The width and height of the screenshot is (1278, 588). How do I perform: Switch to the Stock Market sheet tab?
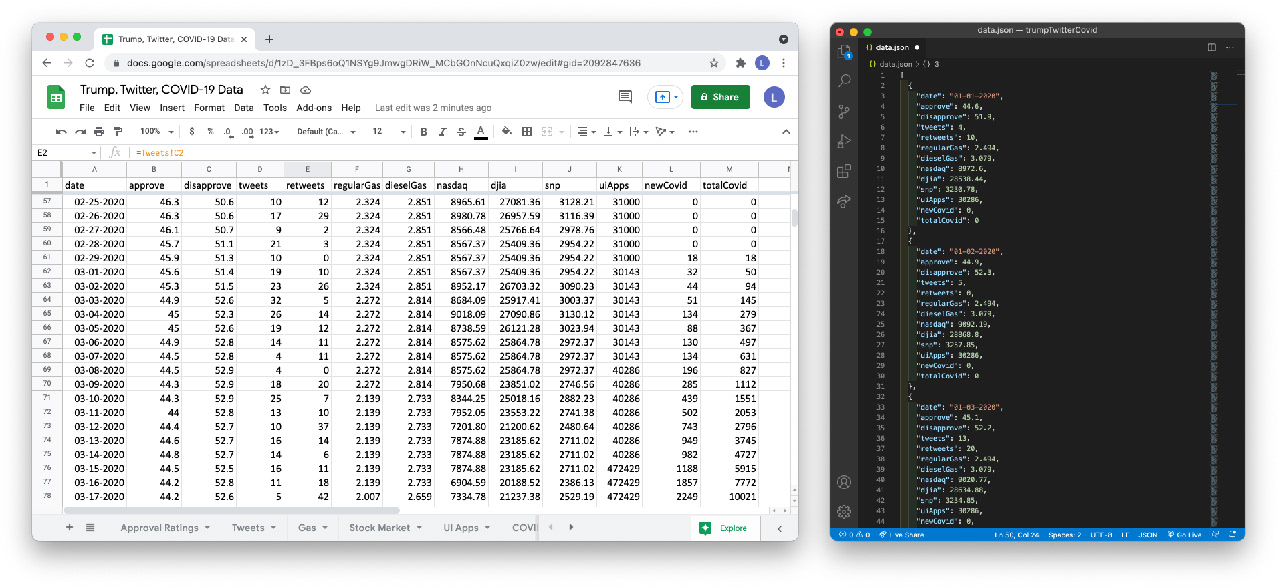385,527
